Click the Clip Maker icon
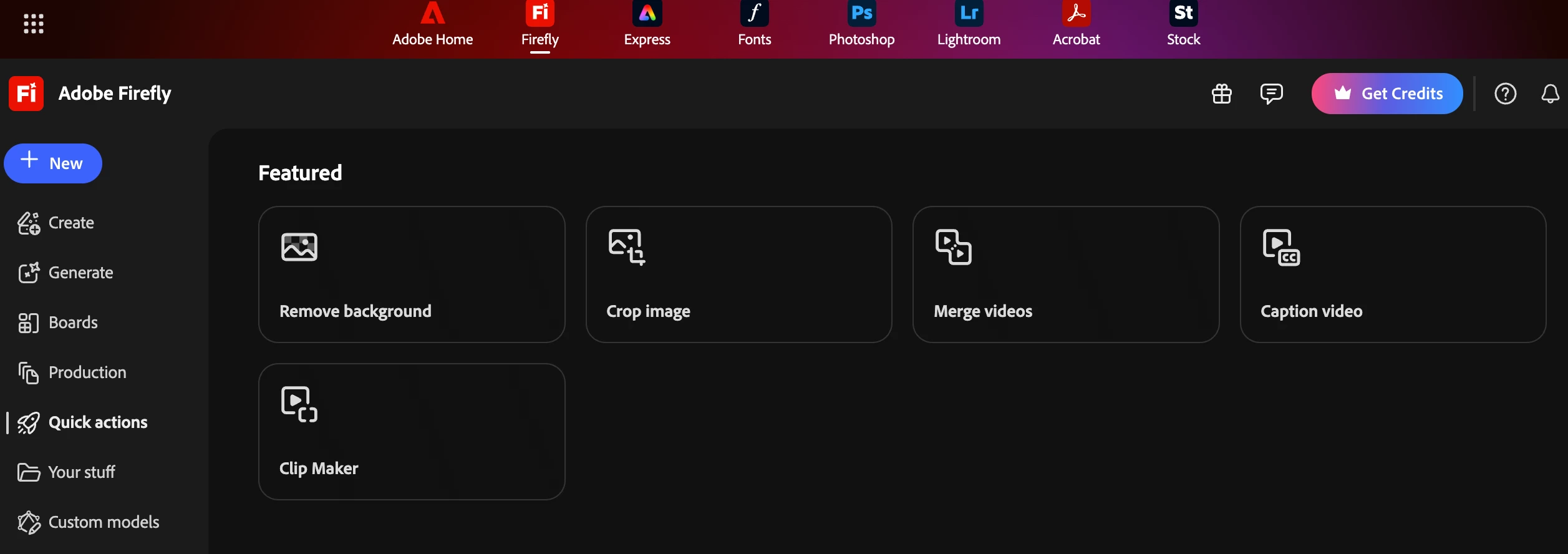 pyautogui.click(x=299, y=404)
